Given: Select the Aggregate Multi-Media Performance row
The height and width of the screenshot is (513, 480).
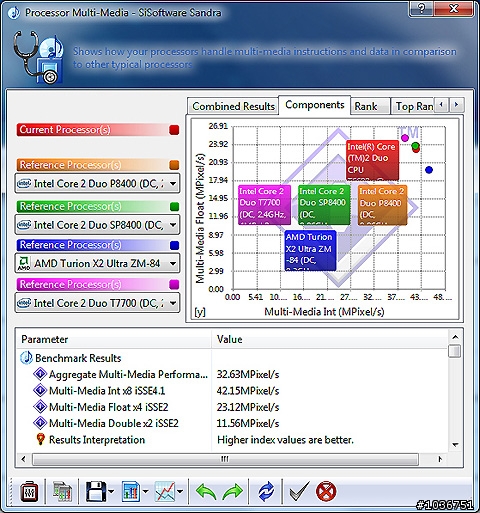Looking at the screenshot, I should (x=231, y=374).
